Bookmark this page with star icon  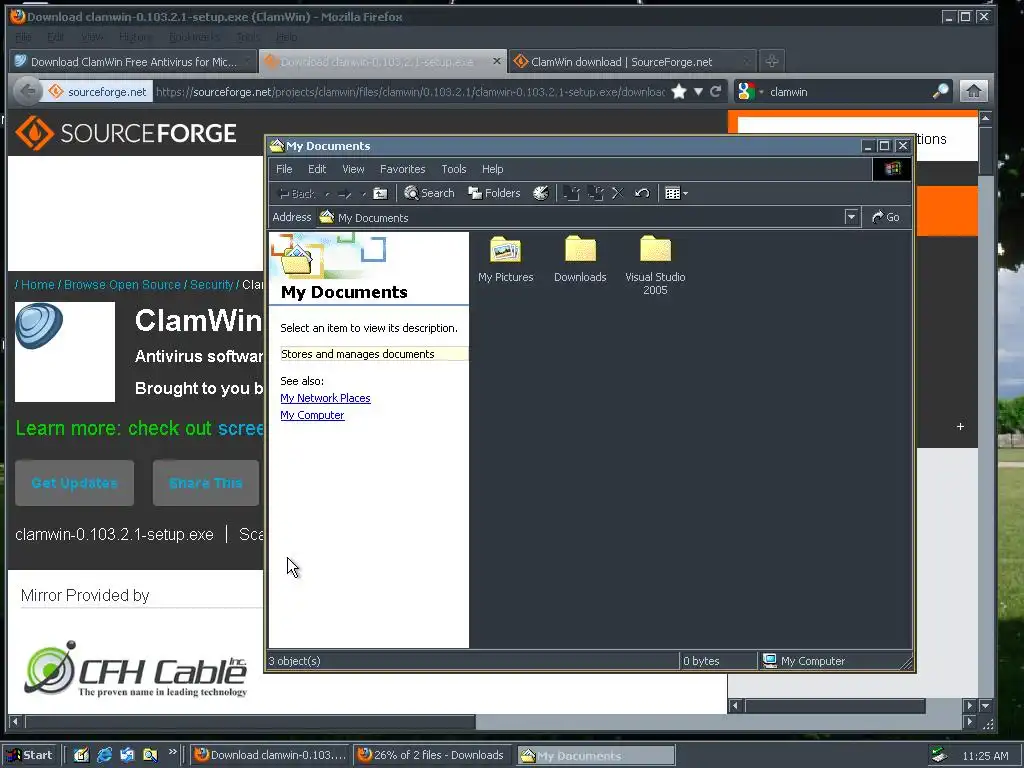pyautogui.click(x=679, y=91)
